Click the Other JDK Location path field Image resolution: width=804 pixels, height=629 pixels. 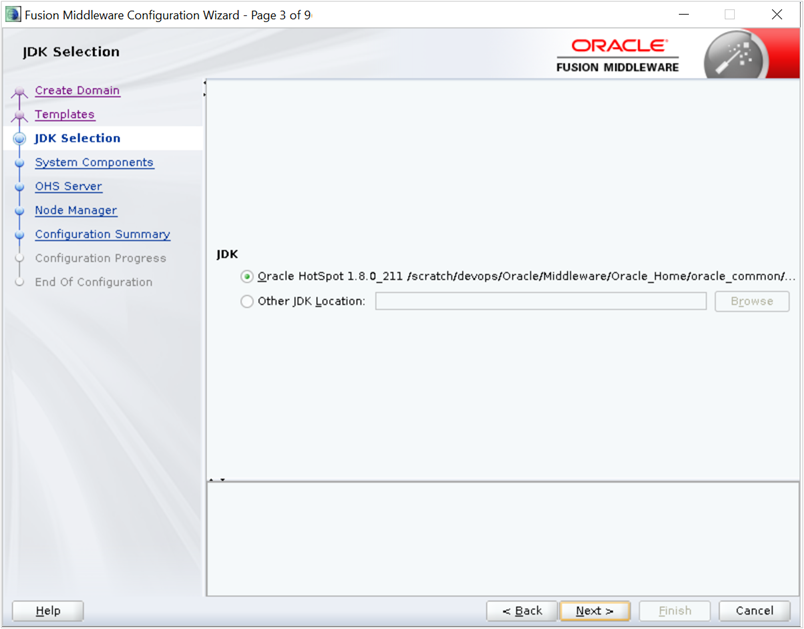coord(541,301)
